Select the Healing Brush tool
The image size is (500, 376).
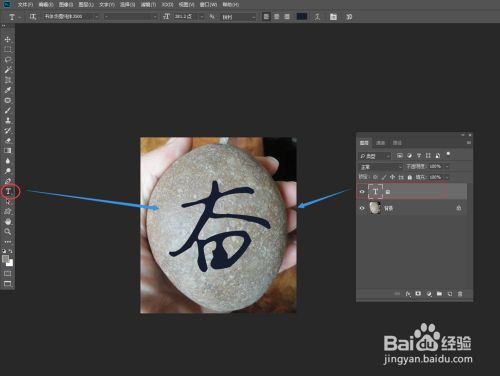[8, 100]
